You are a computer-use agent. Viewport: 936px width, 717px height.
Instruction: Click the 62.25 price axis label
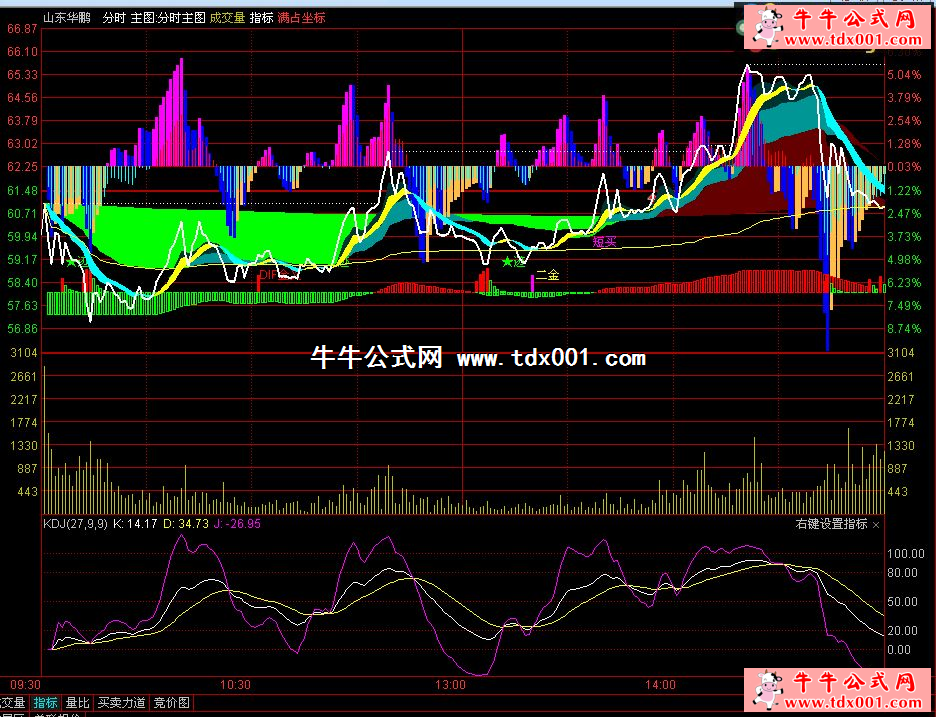(22, 167)
